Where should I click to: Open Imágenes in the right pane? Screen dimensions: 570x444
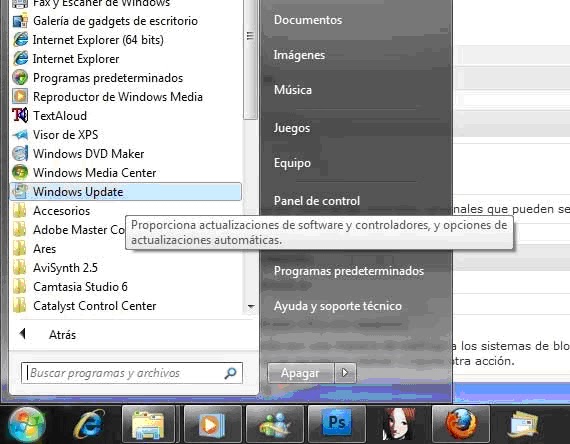pos(299,55)
